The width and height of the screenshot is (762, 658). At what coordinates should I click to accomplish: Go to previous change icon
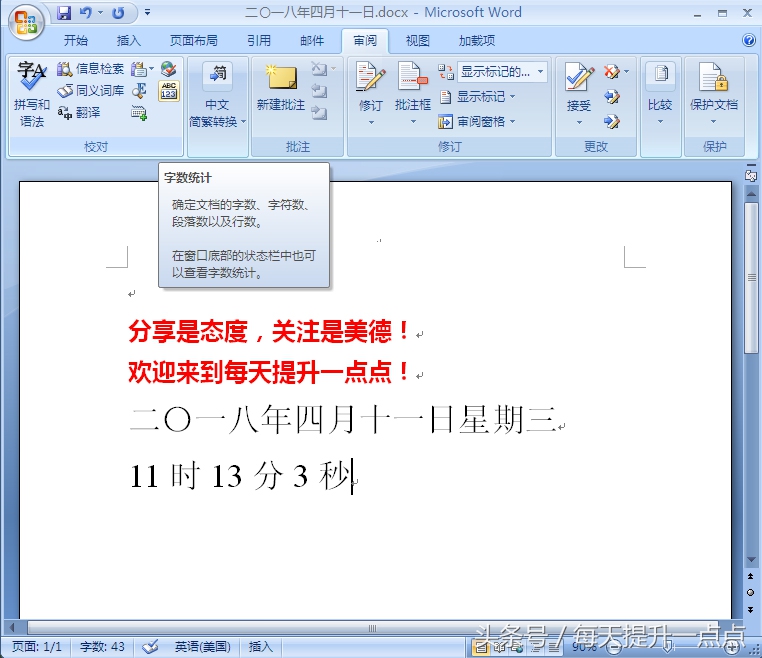[x=612, y=97]
